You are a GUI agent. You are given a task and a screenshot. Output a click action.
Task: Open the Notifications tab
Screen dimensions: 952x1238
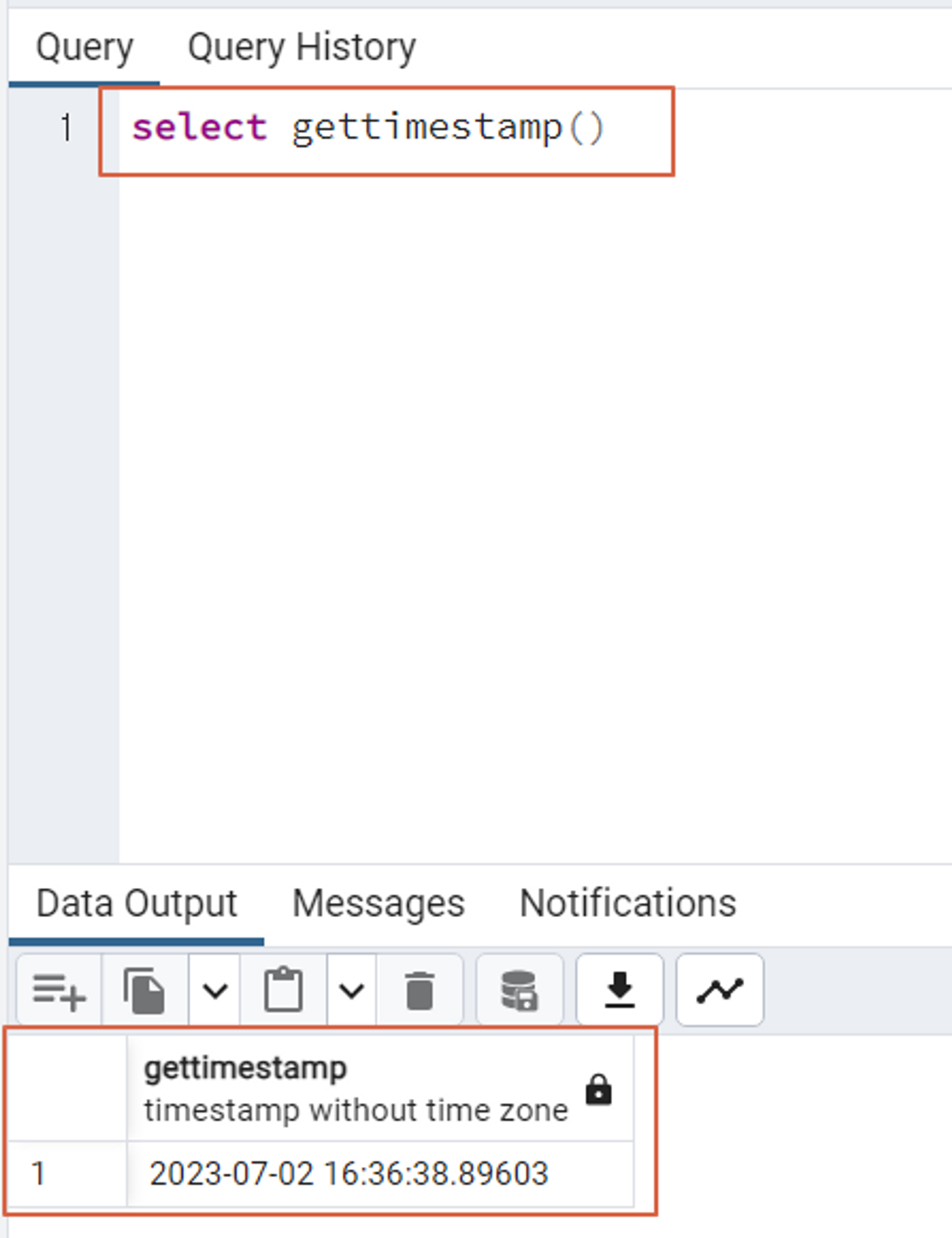pos(627,903)
